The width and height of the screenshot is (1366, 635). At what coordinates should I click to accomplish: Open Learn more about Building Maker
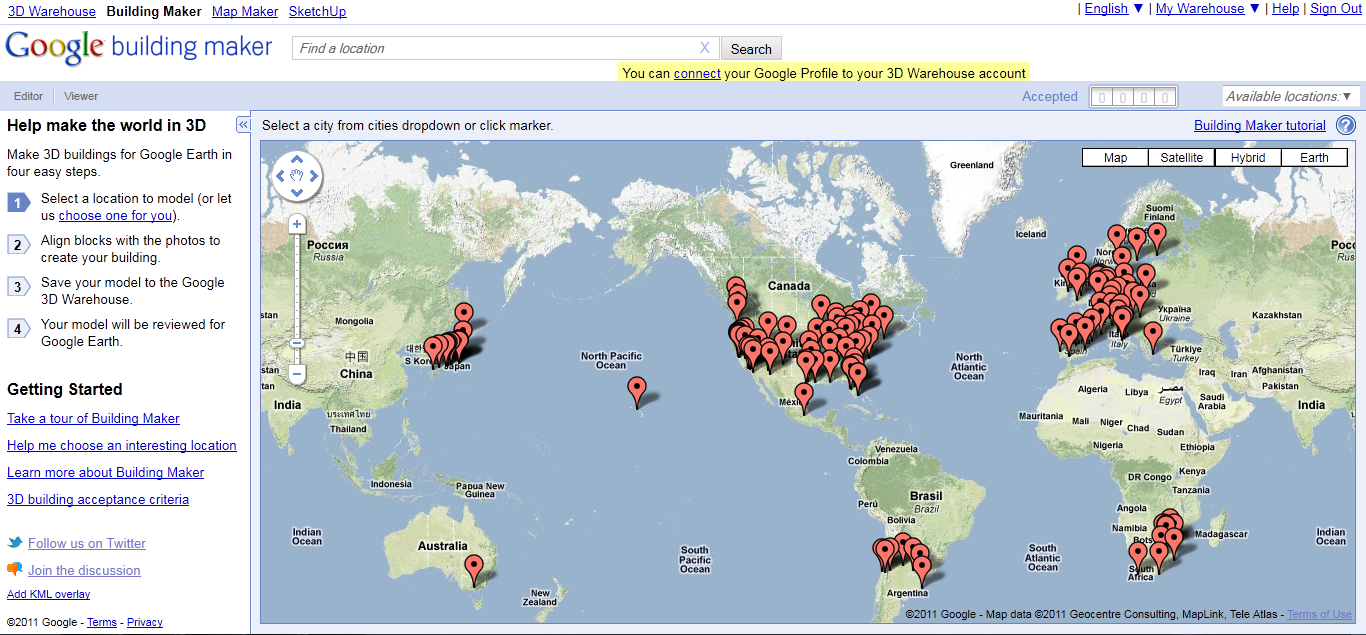(105, 472)
